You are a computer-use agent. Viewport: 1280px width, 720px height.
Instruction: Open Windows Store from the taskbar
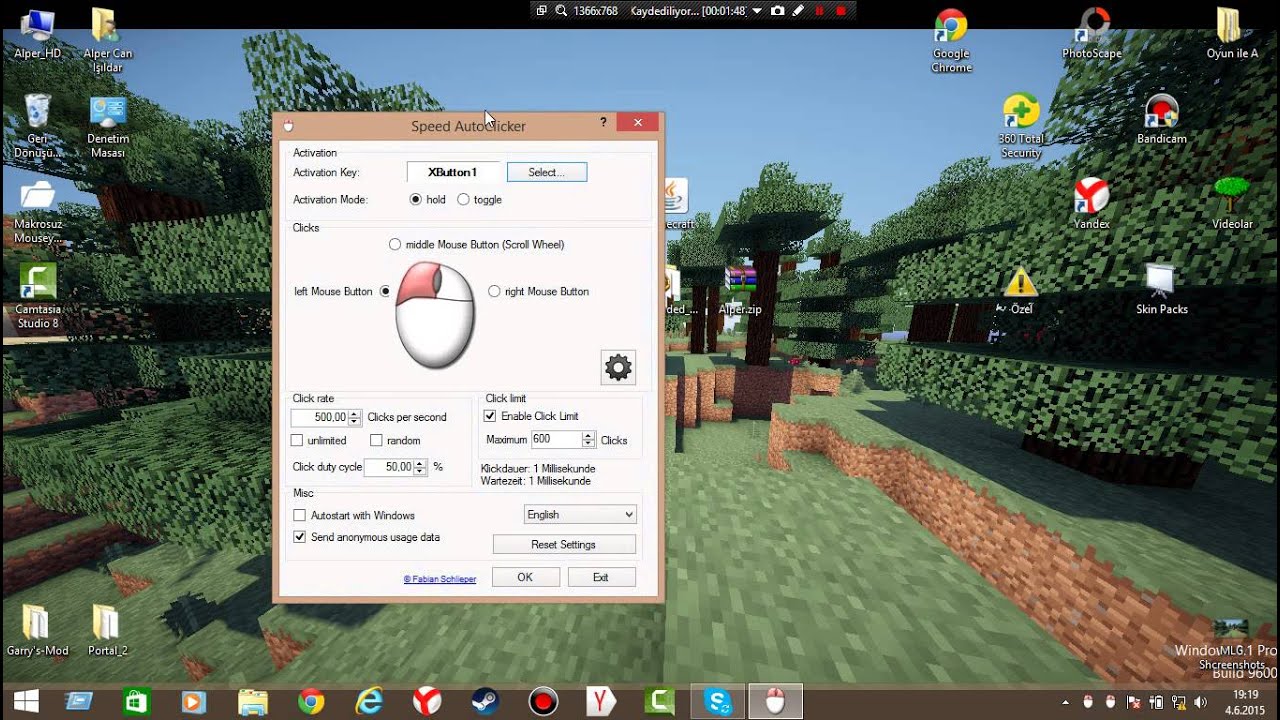pyautogui.click(x=136, y=702)
